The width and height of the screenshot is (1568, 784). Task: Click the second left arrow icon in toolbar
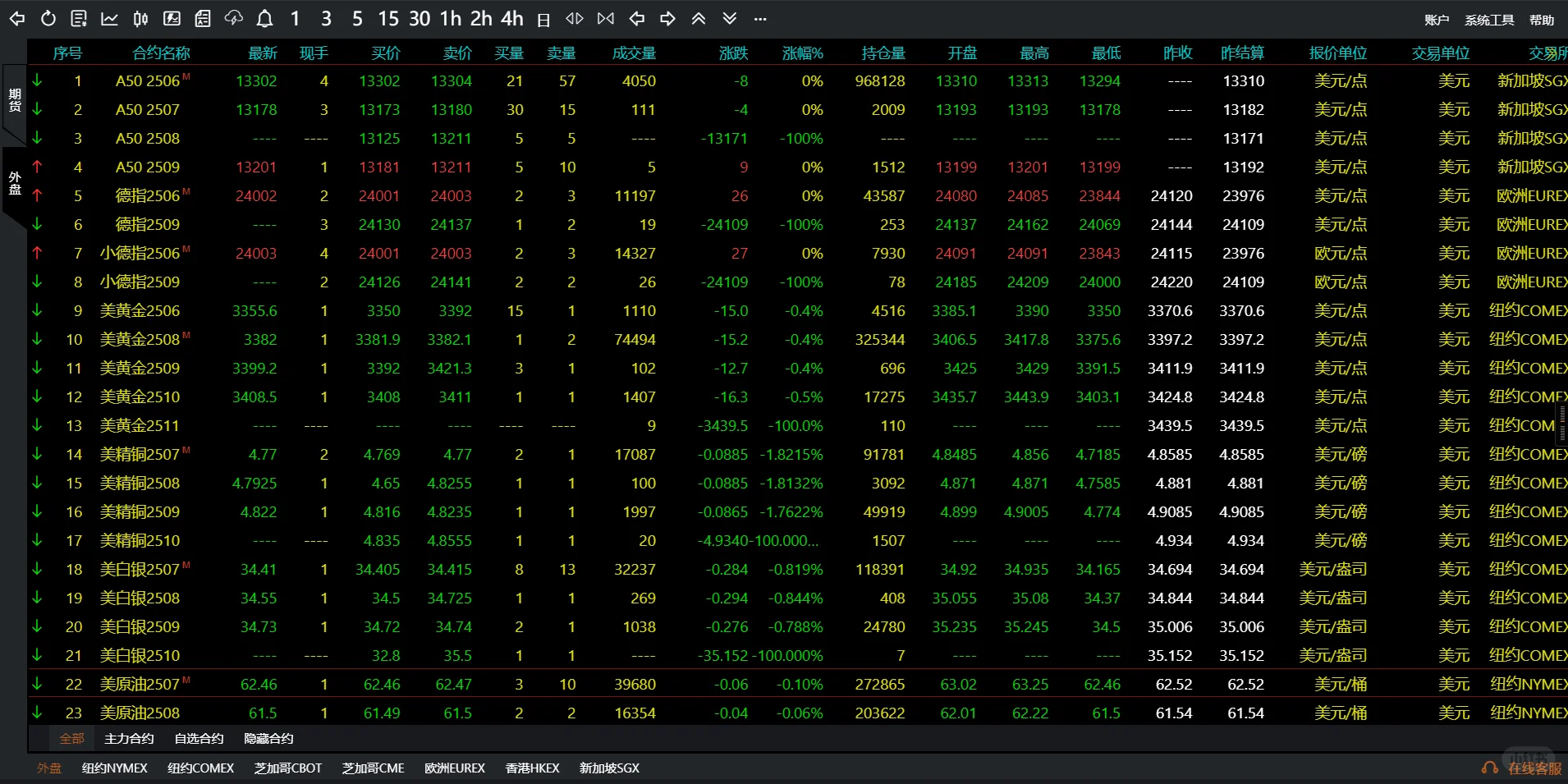tap(636, 18)
